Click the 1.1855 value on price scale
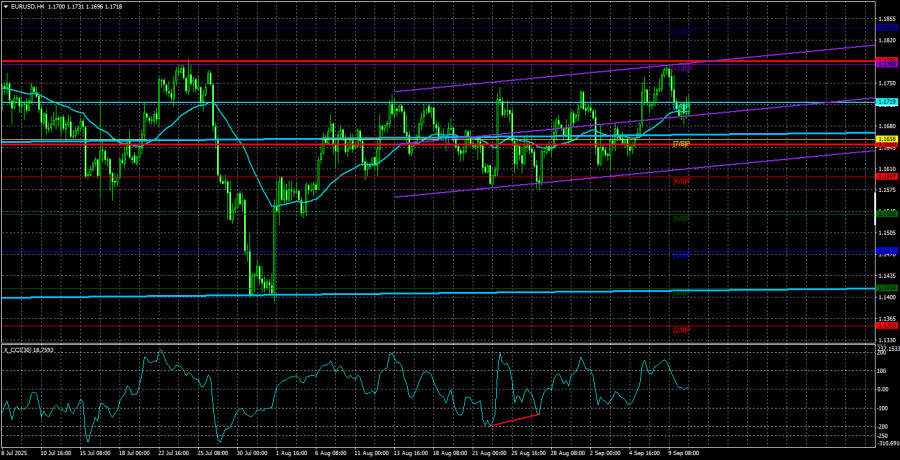 886,19
